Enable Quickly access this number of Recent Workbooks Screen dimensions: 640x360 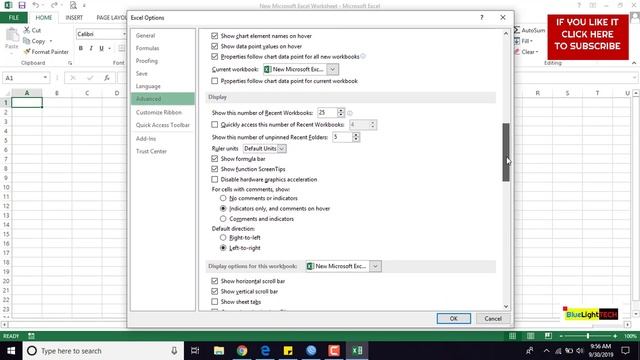(215, 124)
